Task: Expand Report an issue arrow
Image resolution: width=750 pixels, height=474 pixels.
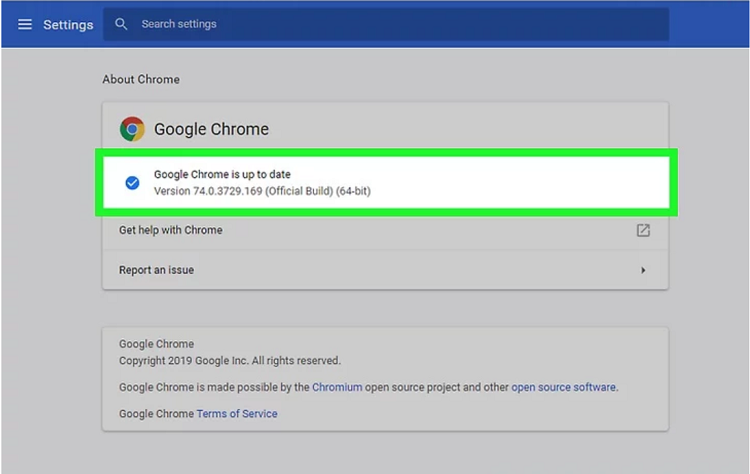Action: (x=643, y=270)
